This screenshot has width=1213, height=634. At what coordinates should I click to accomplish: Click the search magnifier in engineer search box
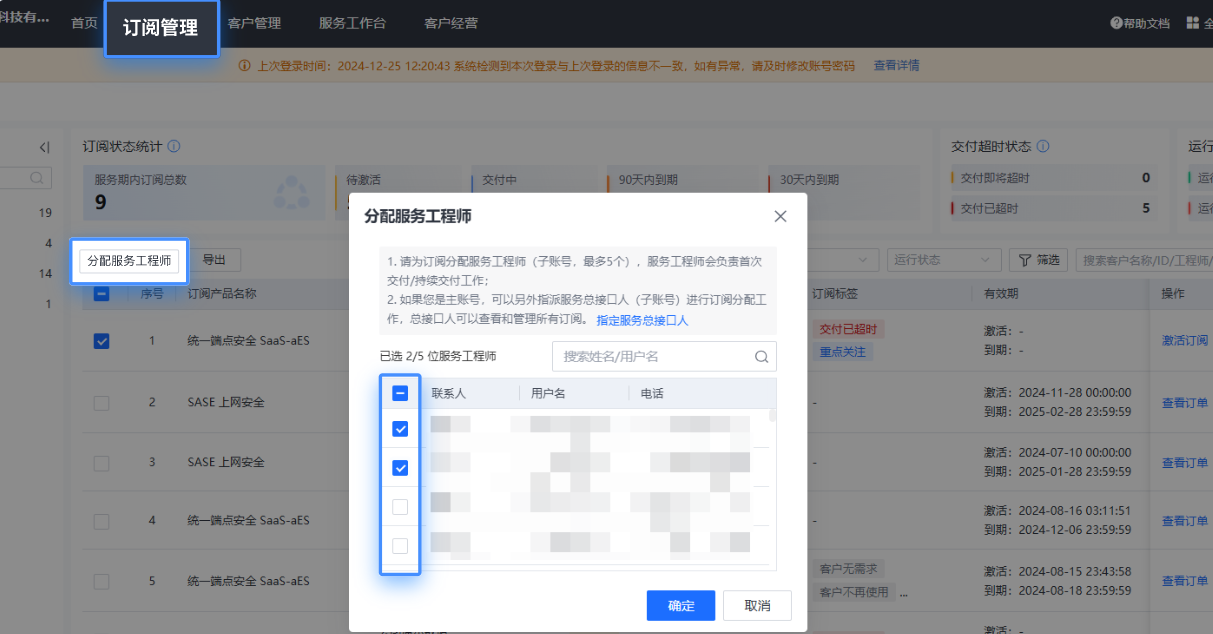click(762, 356)
